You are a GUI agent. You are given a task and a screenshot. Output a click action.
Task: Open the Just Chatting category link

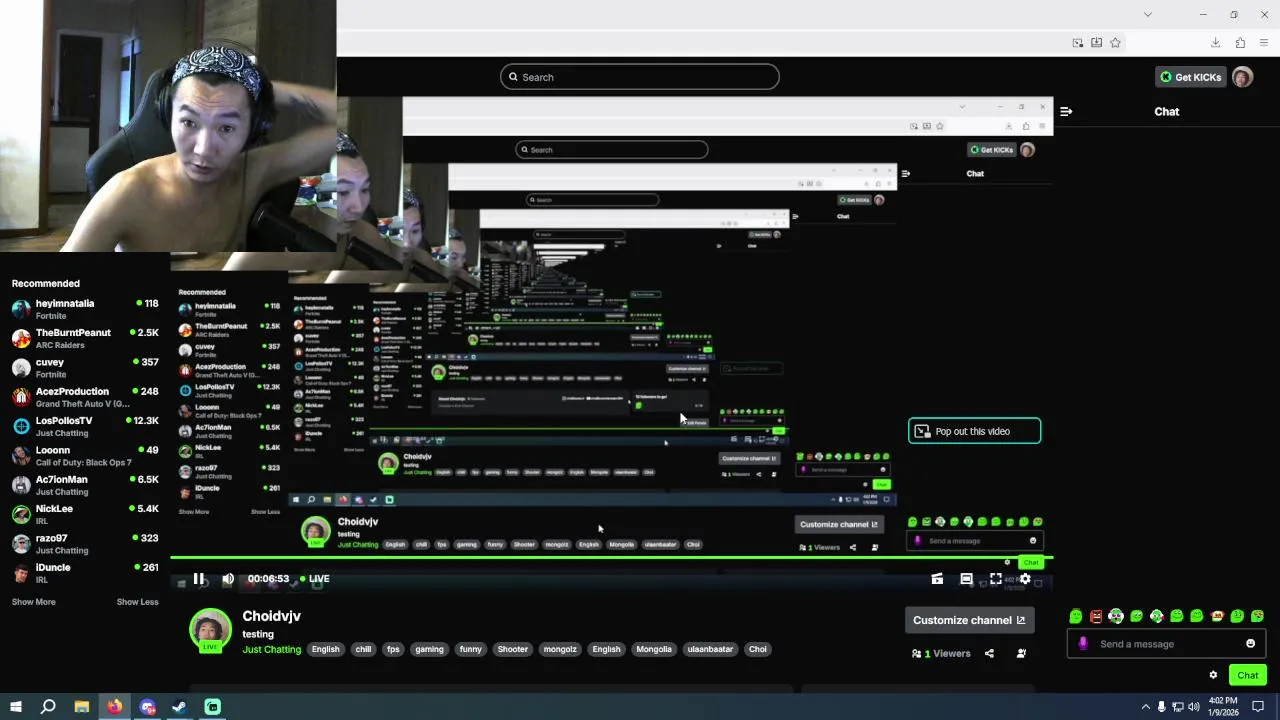[272, 649]
